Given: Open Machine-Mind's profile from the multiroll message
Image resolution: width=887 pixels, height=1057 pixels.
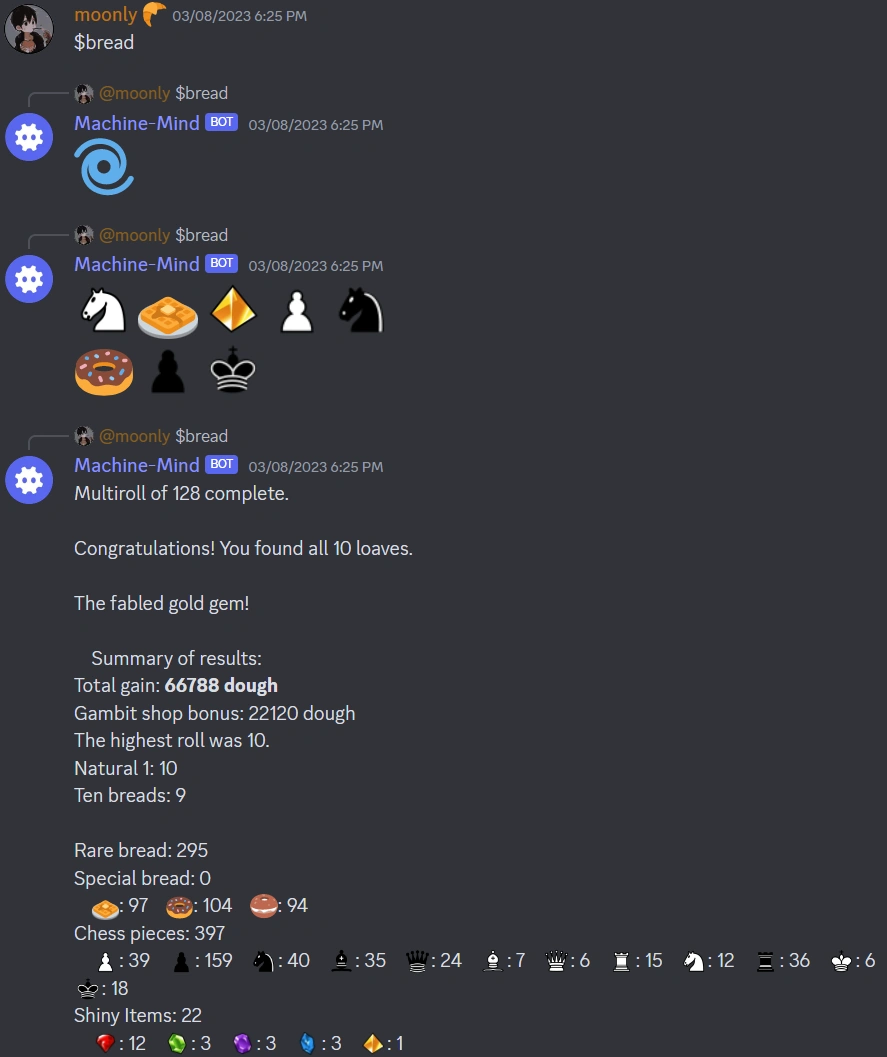Looking at the screenshot, I should click(137, 465).
